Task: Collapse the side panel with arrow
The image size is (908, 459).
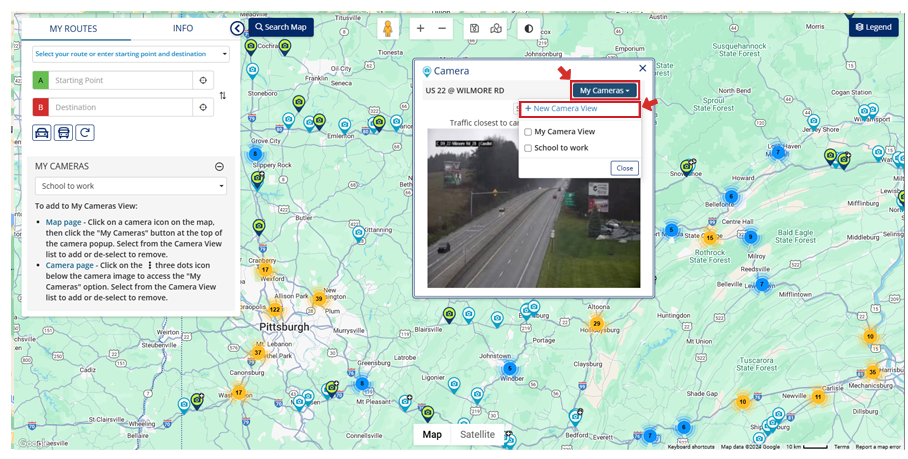Action: click(x=237, y=29)
